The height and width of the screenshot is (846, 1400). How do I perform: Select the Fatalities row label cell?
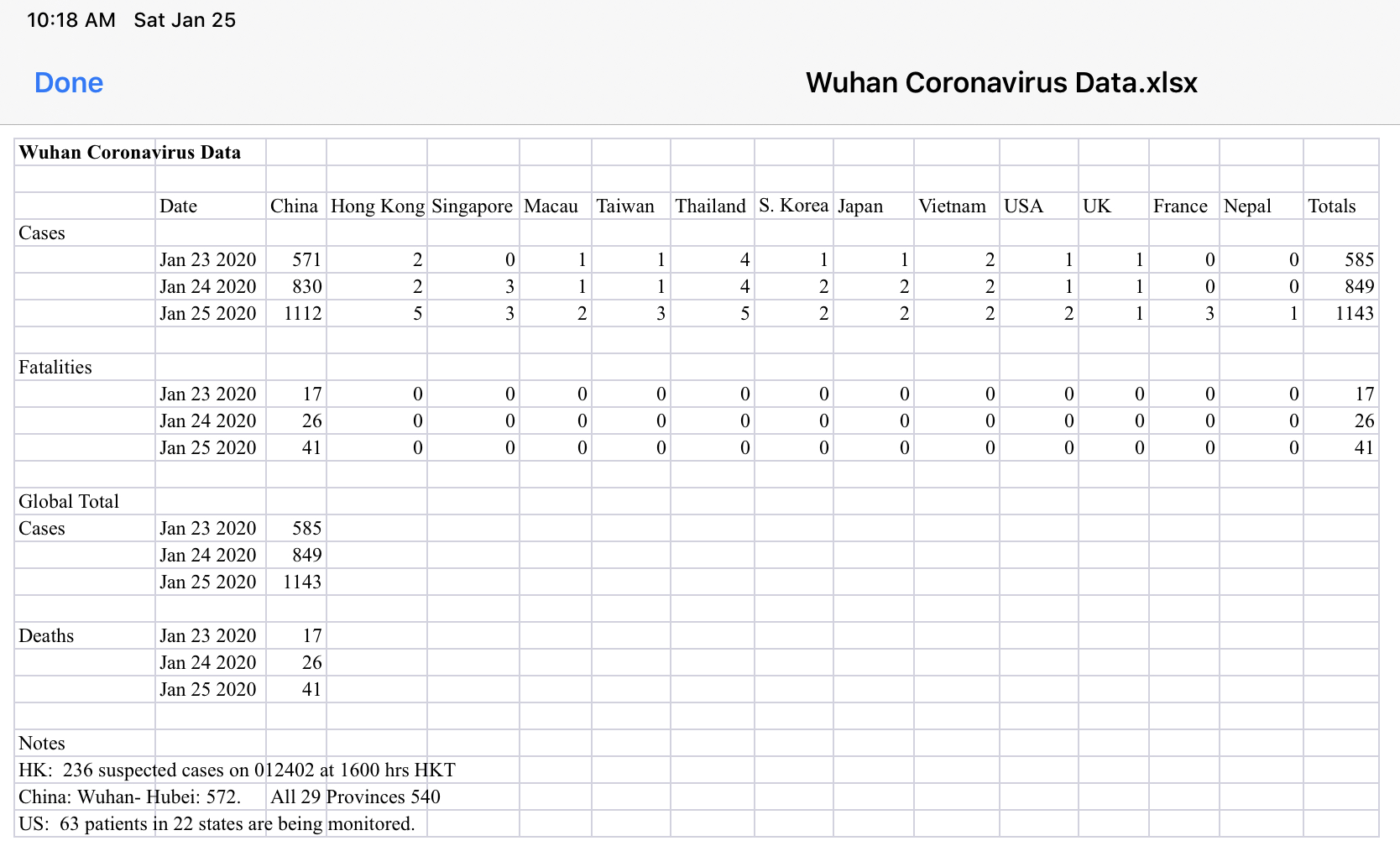pyautogui.click(x=55, y=368)
